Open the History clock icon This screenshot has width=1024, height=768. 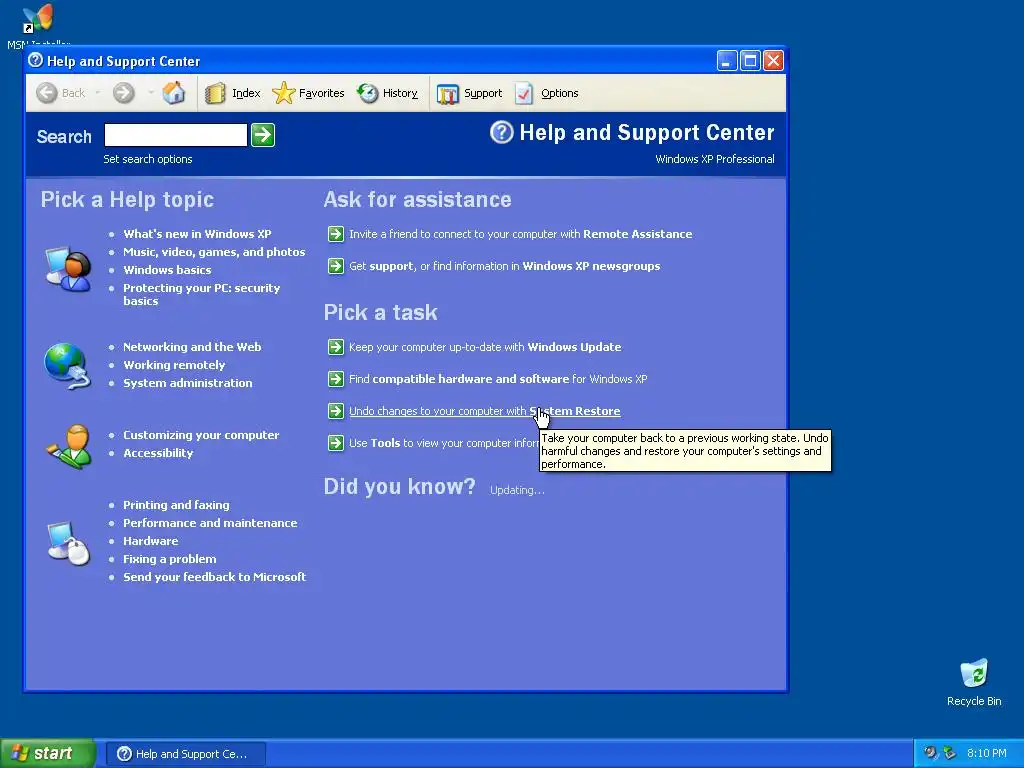[368, 93]
